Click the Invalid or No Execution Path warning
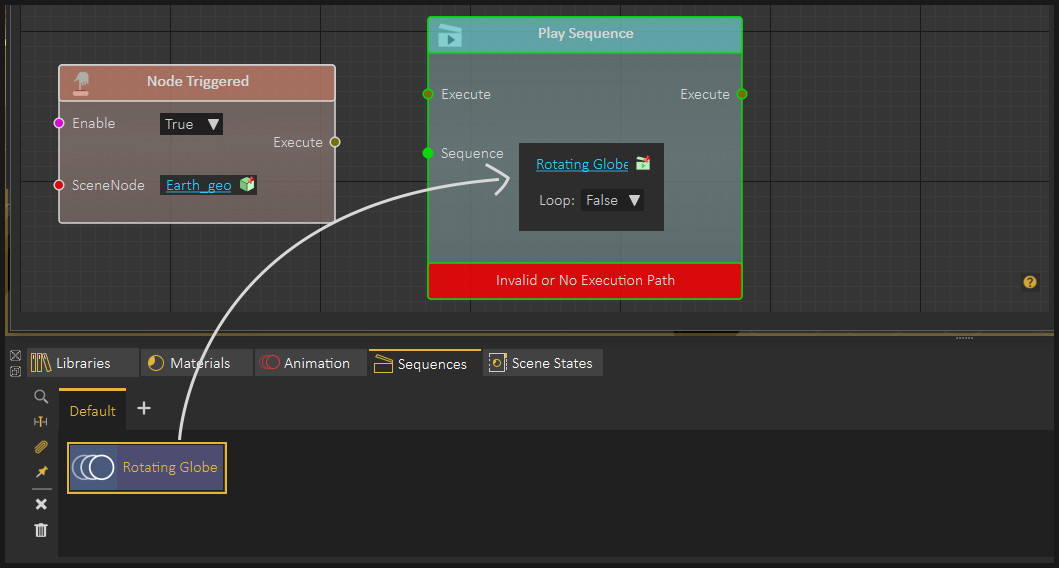The width and height of the screenshot is (1059, 568). 585,280
